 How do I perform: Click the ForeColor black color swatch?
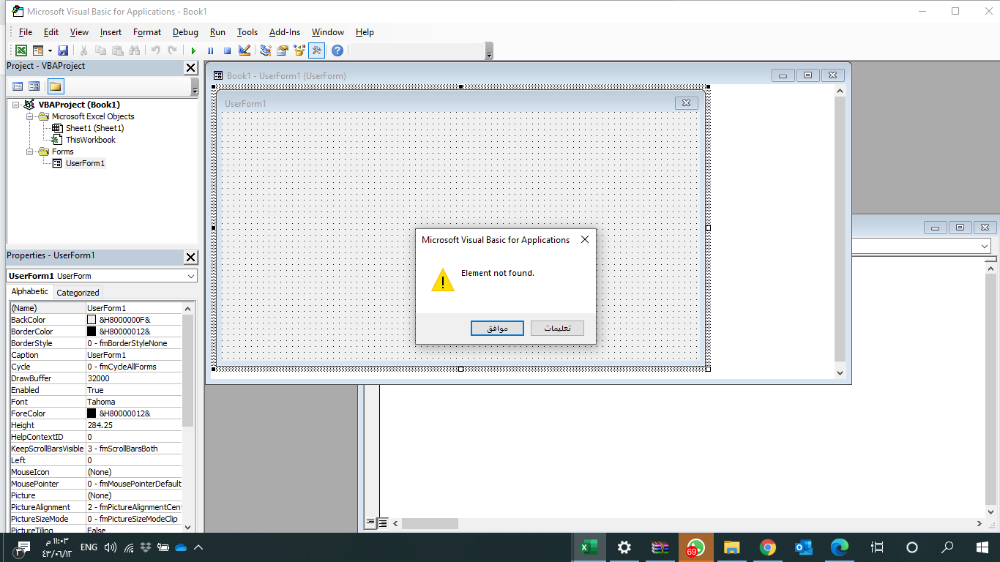[91, 413]
